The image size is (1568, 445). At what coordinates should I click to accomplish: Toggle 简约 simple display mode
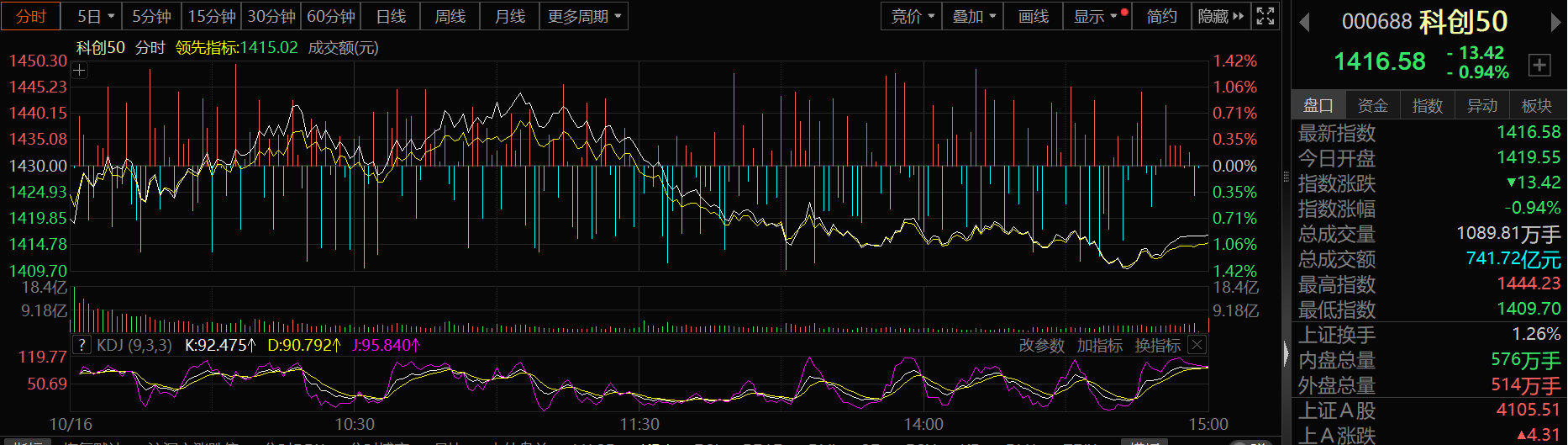[1161, 16]
